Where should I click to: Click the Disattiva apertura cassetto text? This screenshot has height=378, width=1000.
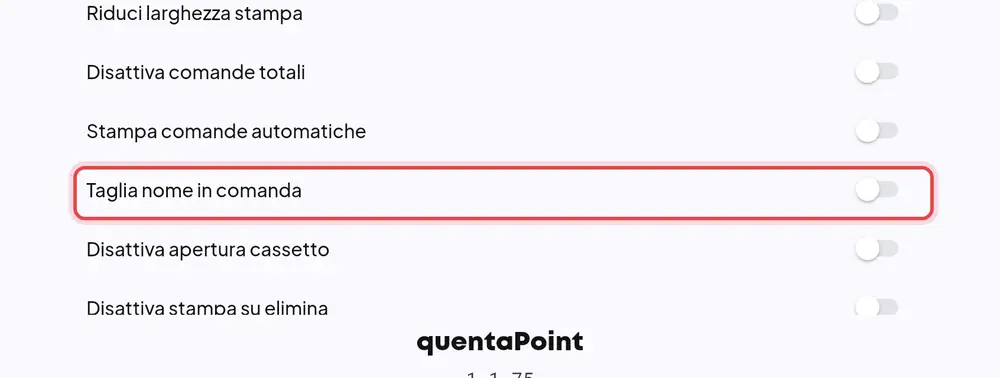point(208,249)
